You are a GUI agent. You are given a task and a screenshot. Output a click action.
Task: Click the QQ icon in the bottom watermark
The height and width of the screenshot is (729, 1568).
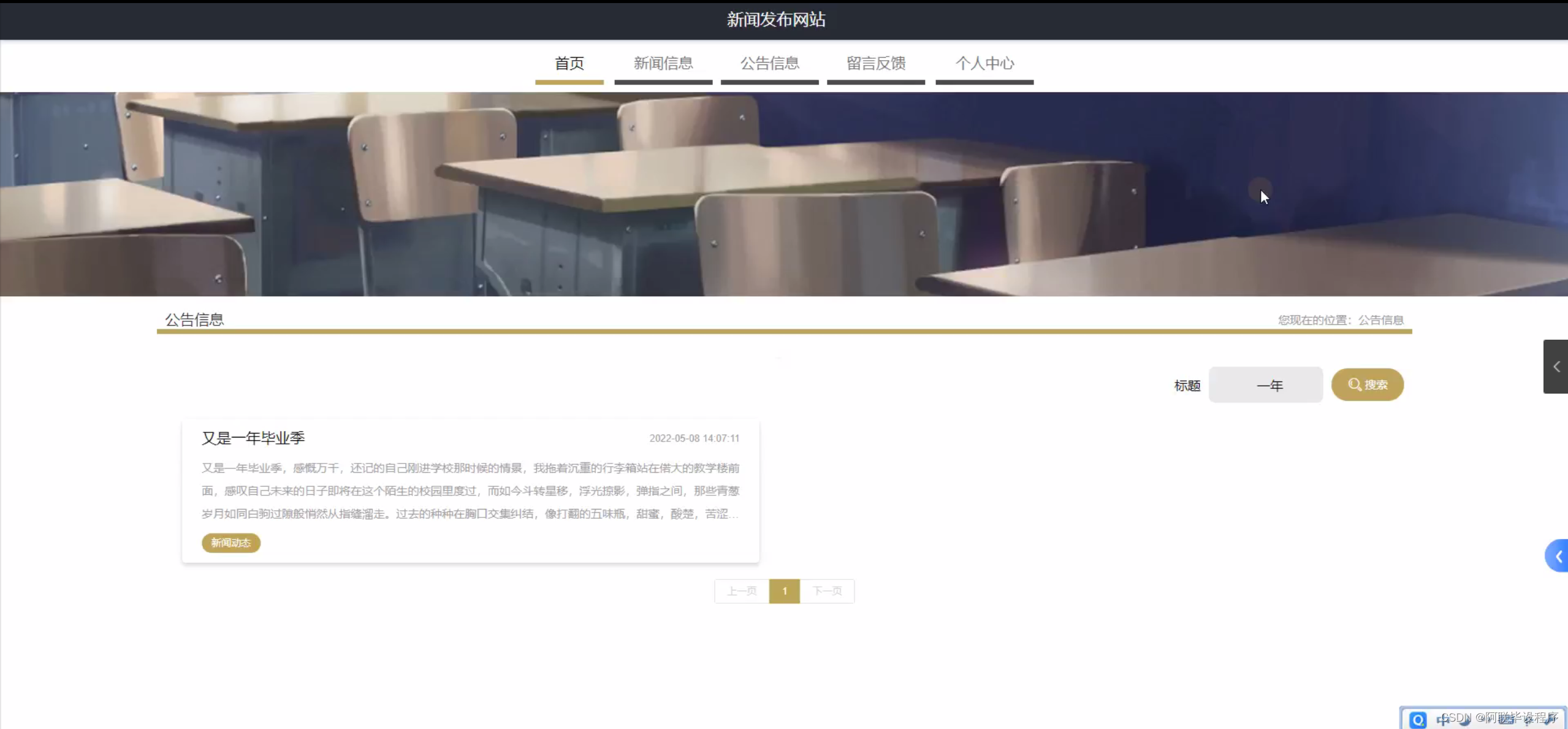[x=1419, y=719]
